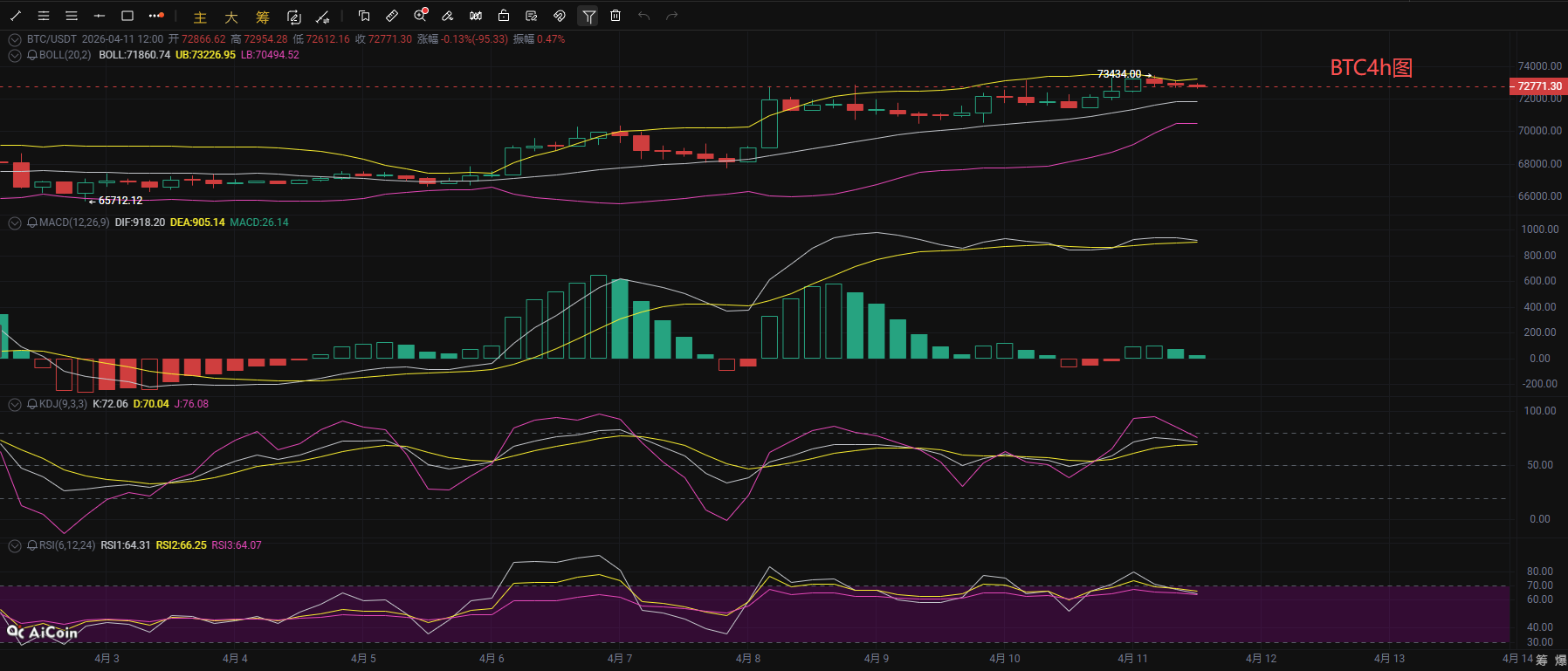Screen dimensions: 1568x671
Task: Toggle the MACD indicator alert bell
Action: pos(32,223)
